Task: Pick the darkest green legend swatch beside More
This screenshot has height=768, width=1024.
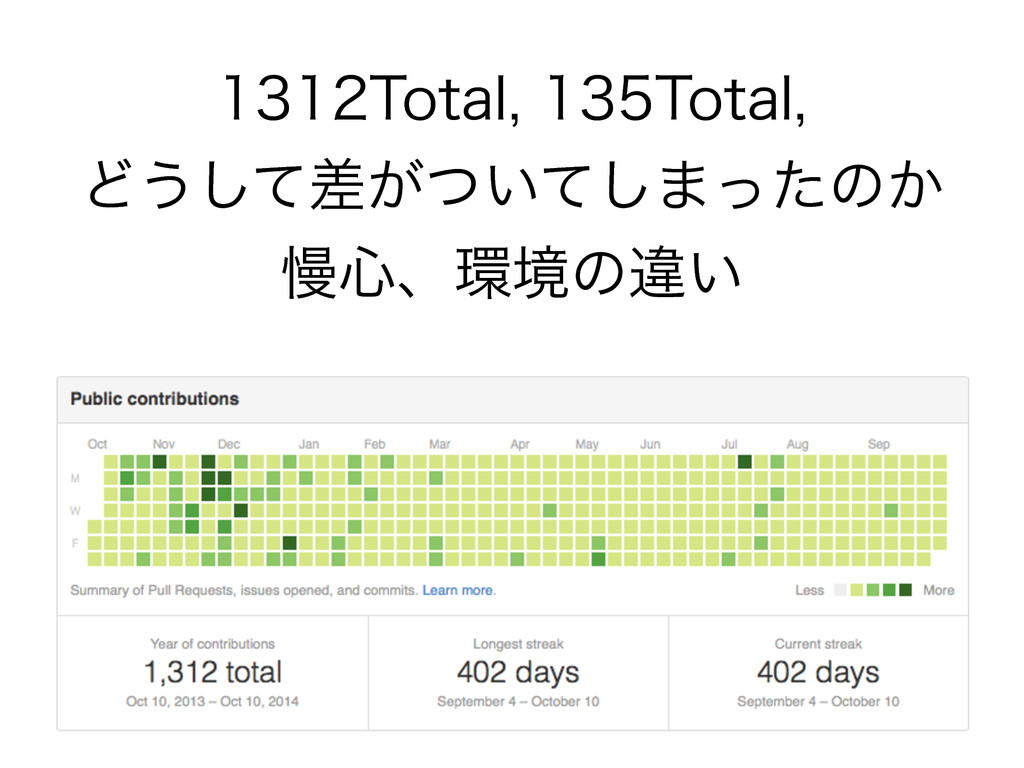Action: pyautogui.click(x=905, y=590)
